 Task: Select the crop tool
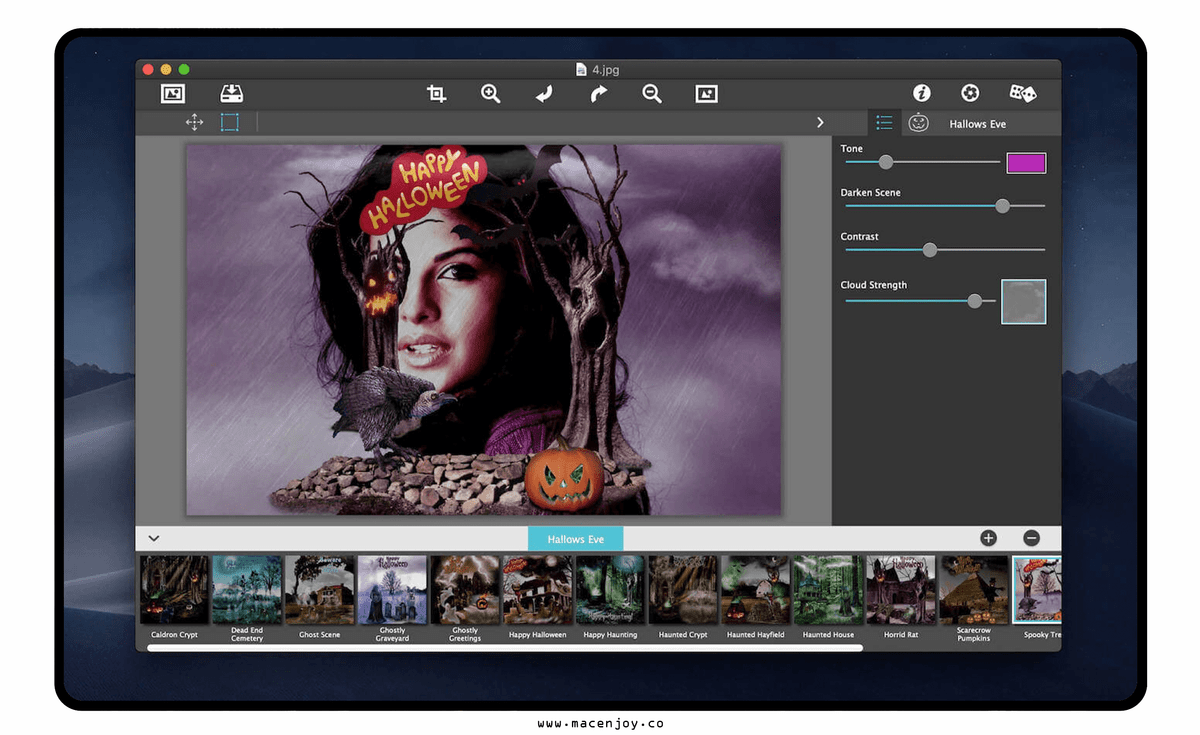pyautogui.click(x=436, y=93)
